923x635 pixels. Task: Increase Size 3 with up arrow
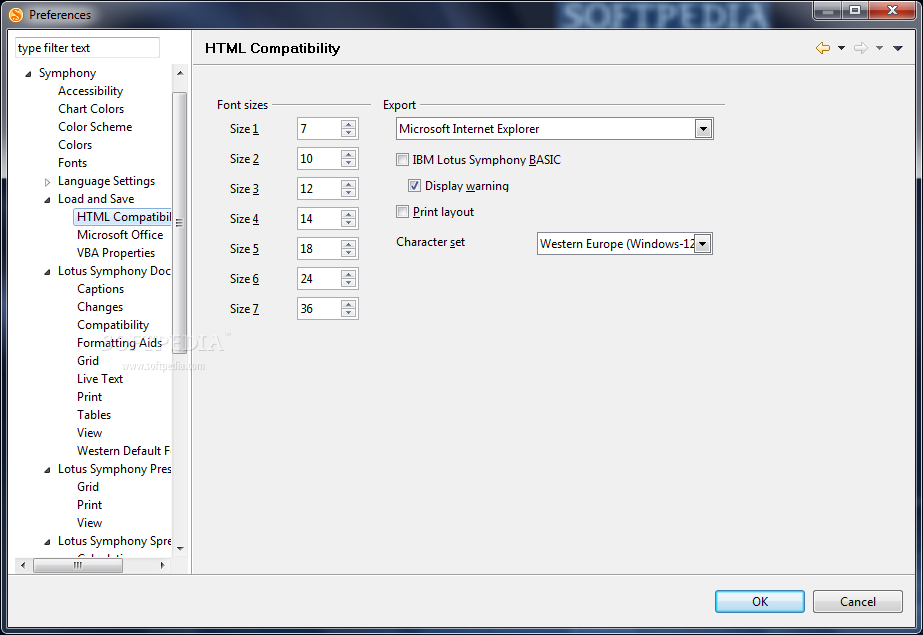click(348, 184)
